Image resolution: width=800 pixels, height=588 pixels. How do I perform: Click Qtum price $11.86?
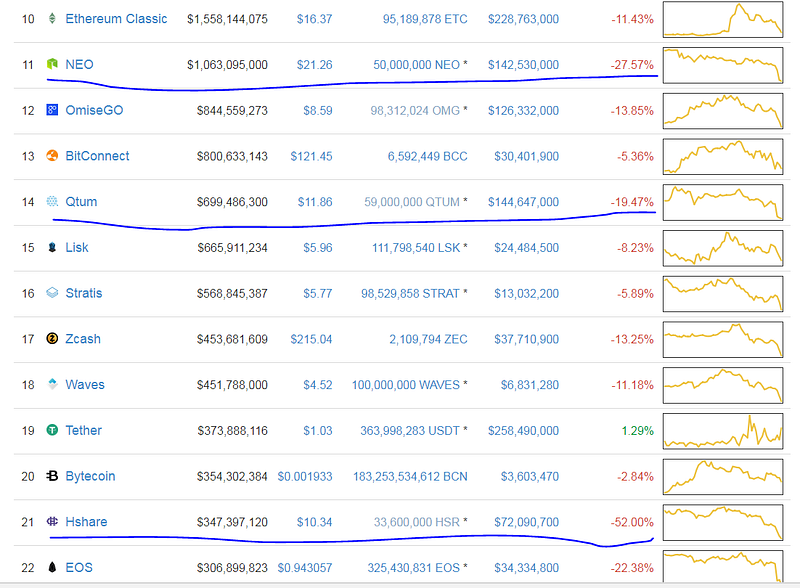pos(315,202)
